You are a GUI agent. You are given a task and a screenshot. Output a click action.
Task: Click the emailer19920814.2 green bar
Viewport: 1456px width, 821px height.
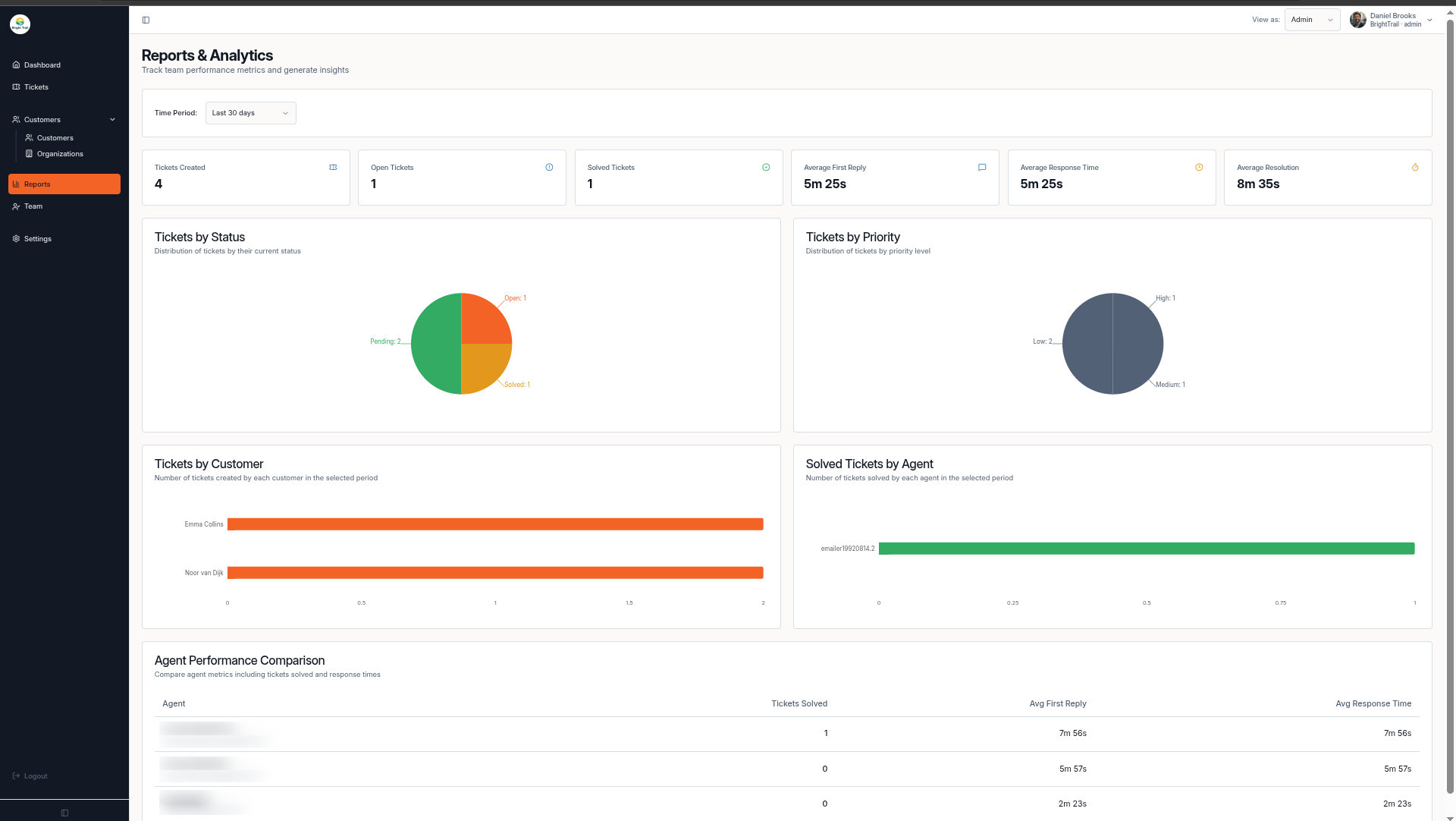1147,549
